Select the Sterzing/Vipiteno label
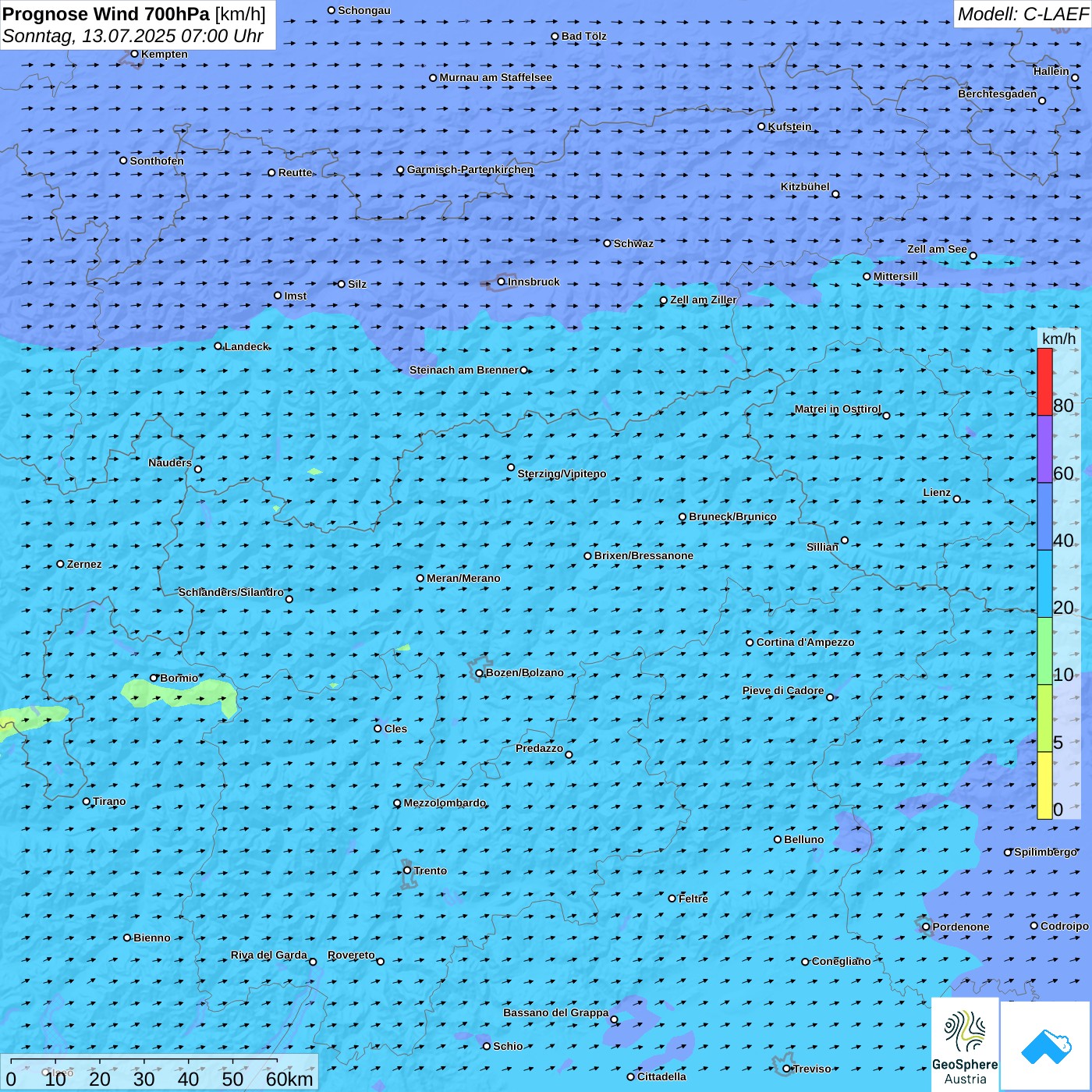The image size is (1092, 1092). 562,473
